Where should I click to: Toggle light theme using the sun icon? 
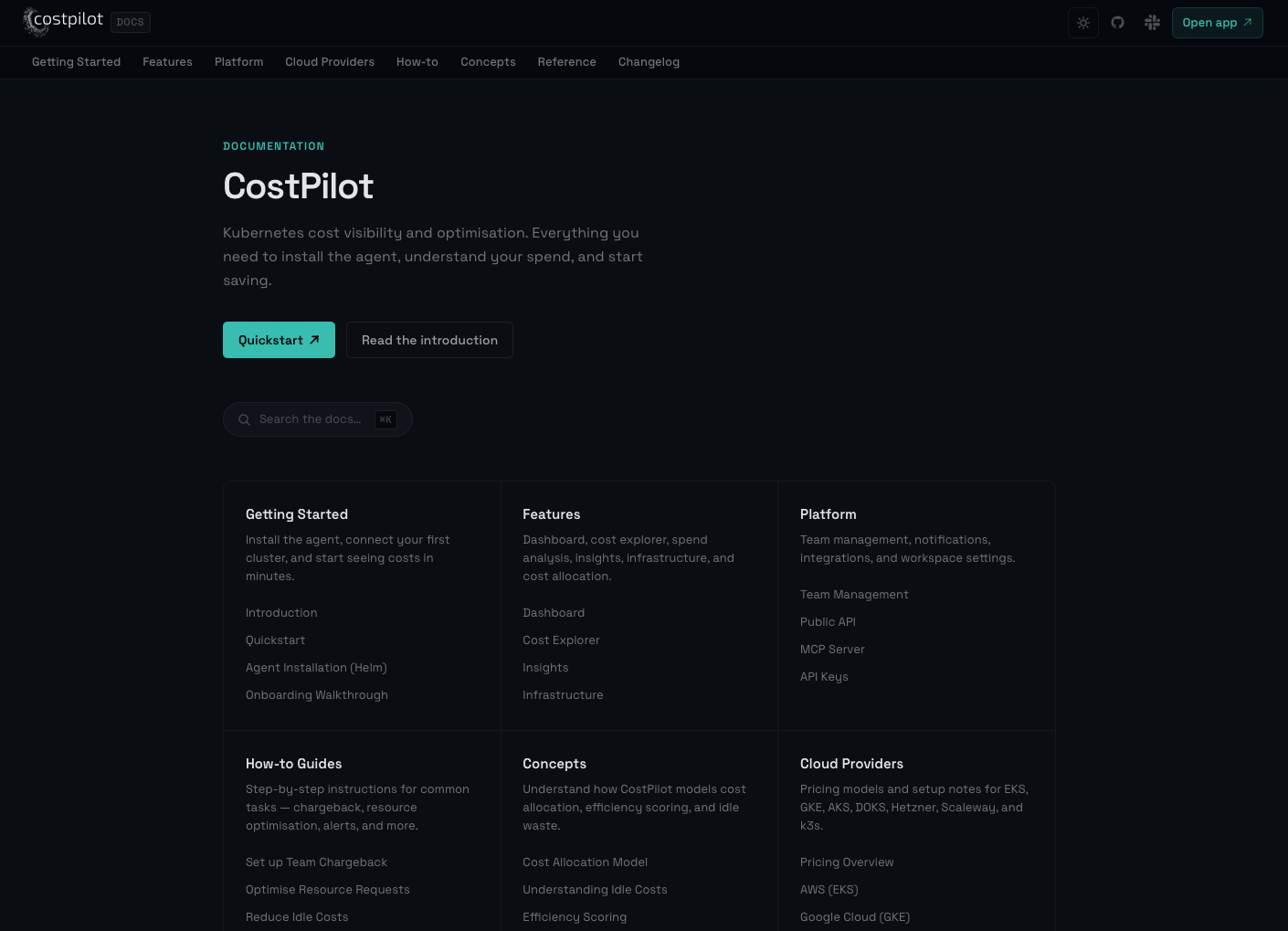coord(1083,22)
